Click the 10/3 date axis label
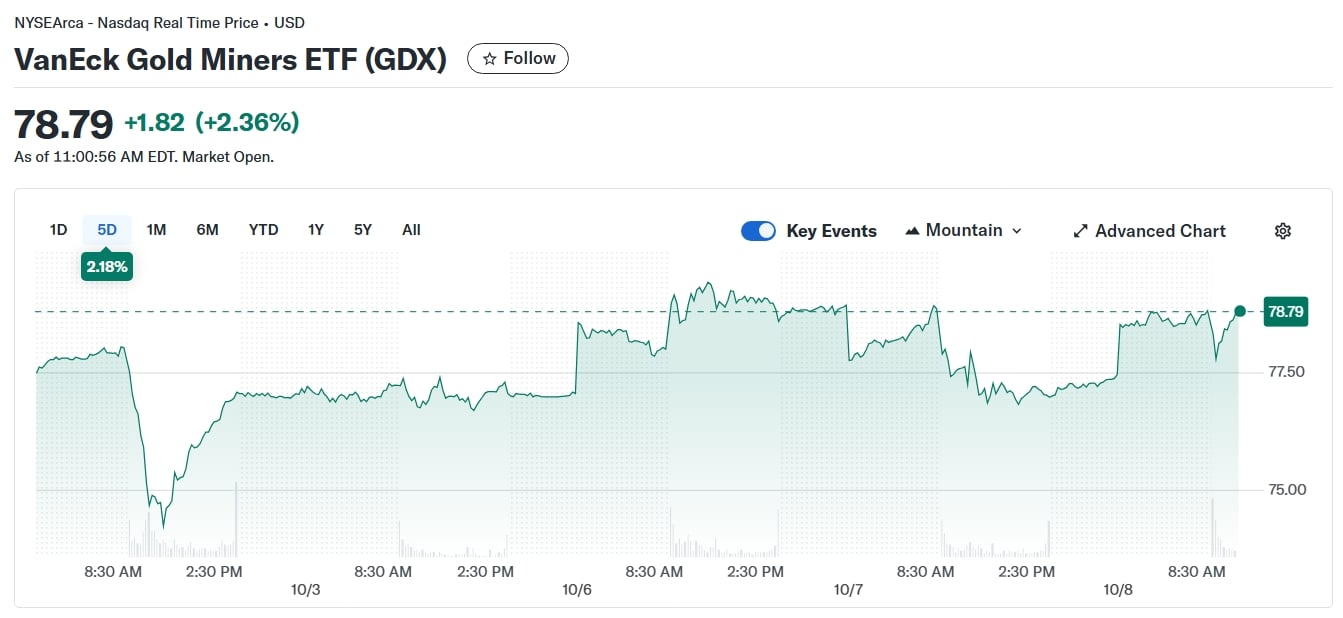Viewport: 1343px width, 618px height. (305, 590)
